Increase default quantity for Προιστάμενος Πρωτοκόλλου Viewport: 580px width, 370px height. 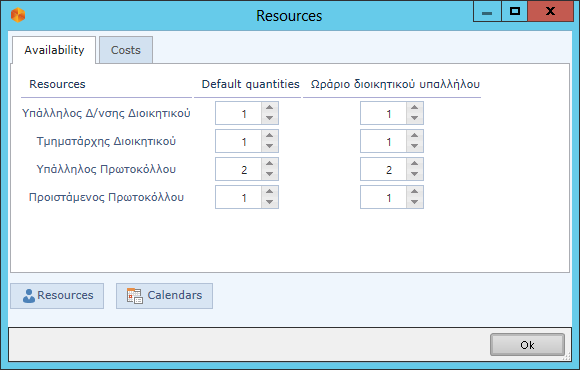tap(270, 192)
